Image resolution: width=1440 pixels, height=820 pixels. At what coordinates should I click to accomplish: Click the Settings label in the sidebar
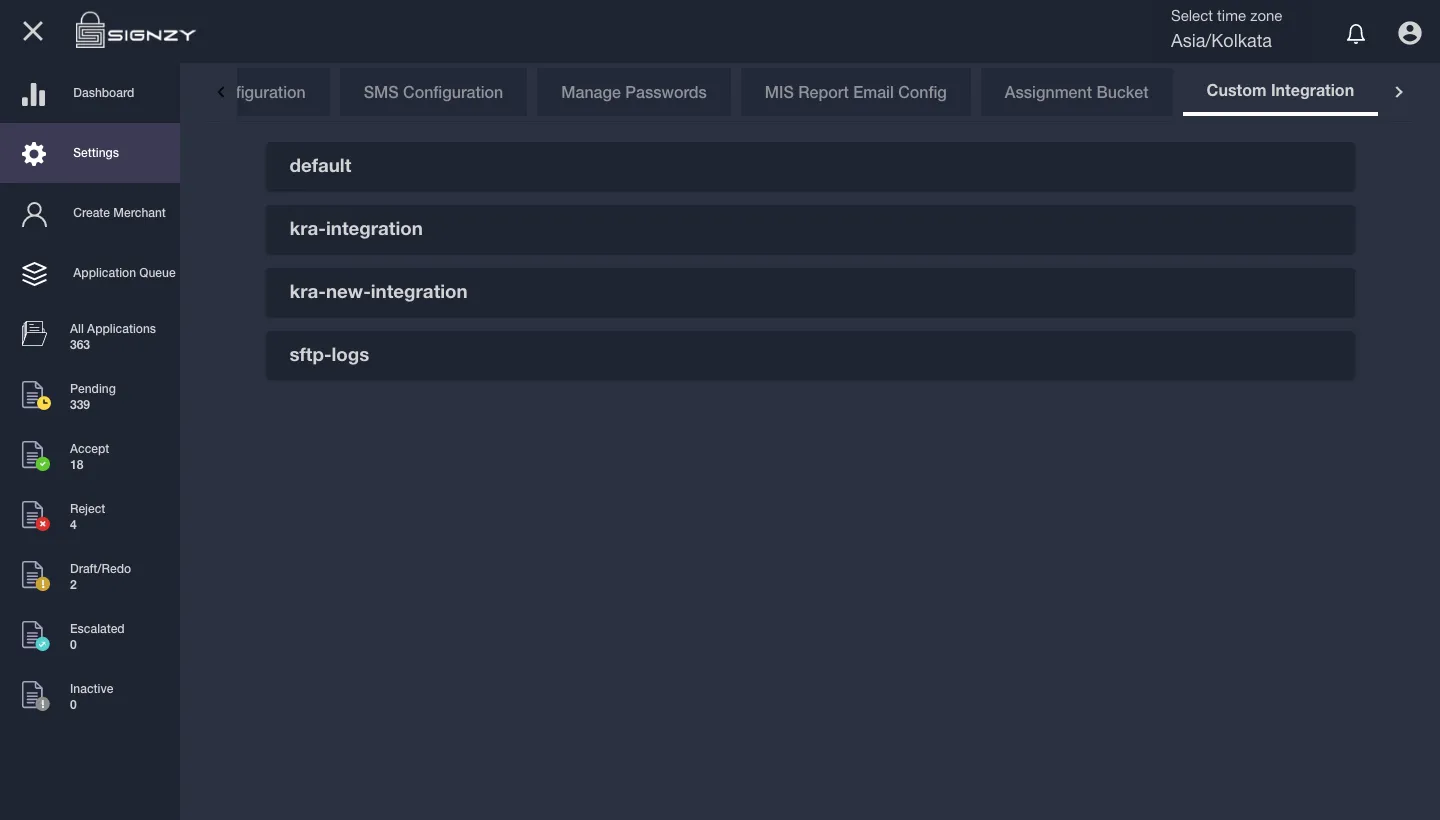click(96, 153)
